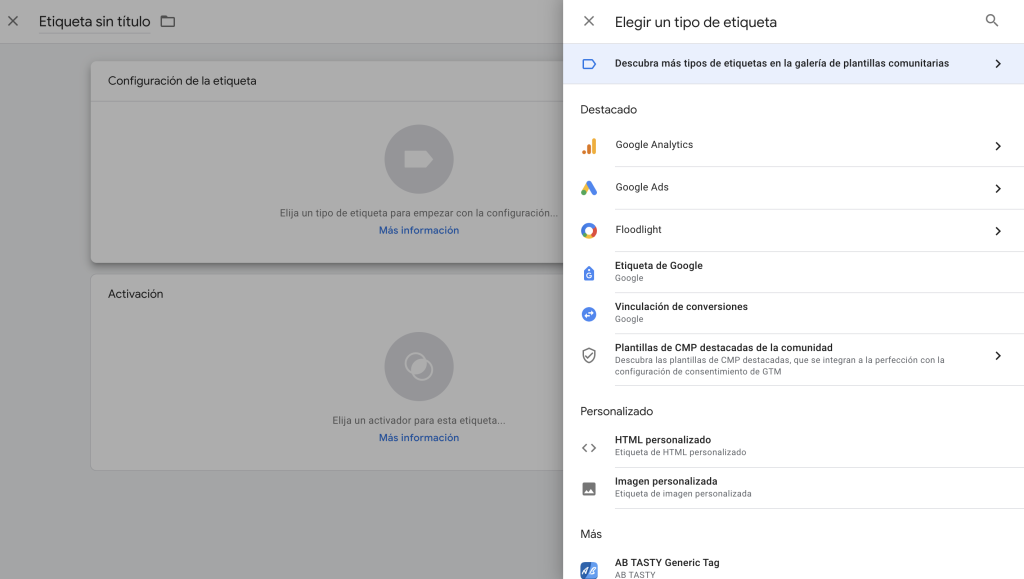Choose HTML personalizado tag type
This screenshot has height=579, width=1024.
point(793,446)
